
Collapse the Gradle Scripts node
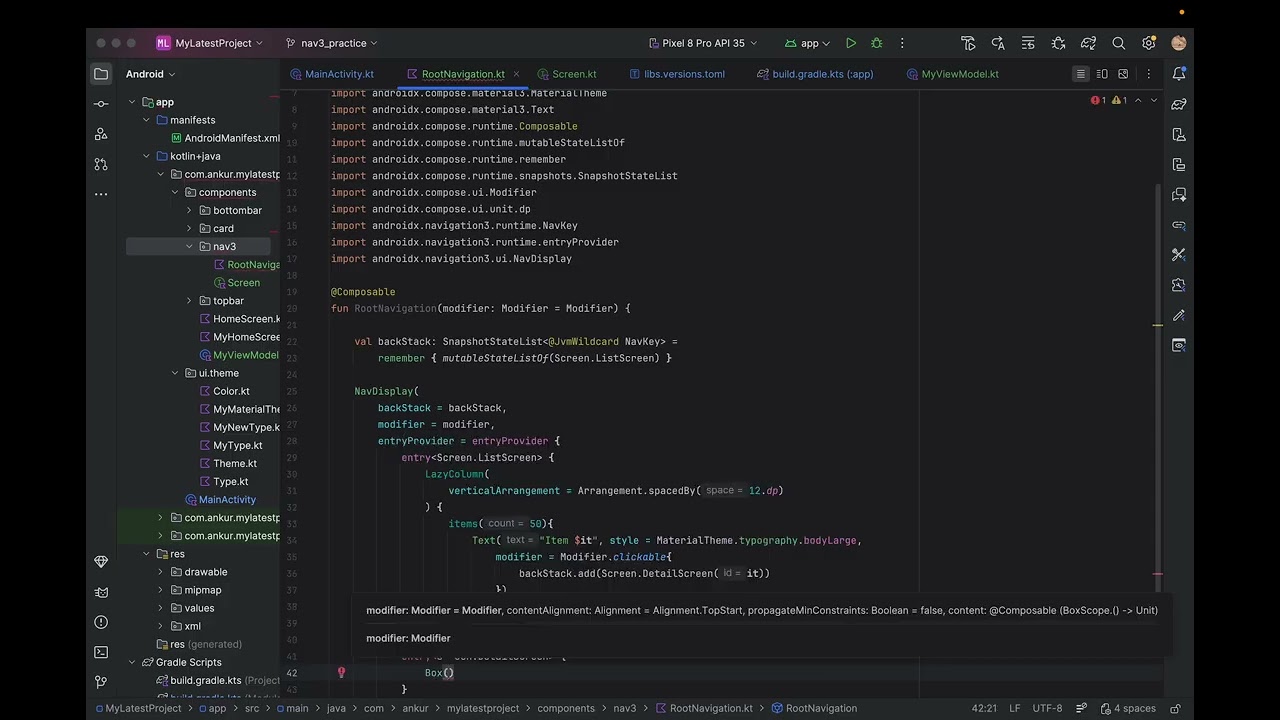pyautogui.click(x=131, y=663)
